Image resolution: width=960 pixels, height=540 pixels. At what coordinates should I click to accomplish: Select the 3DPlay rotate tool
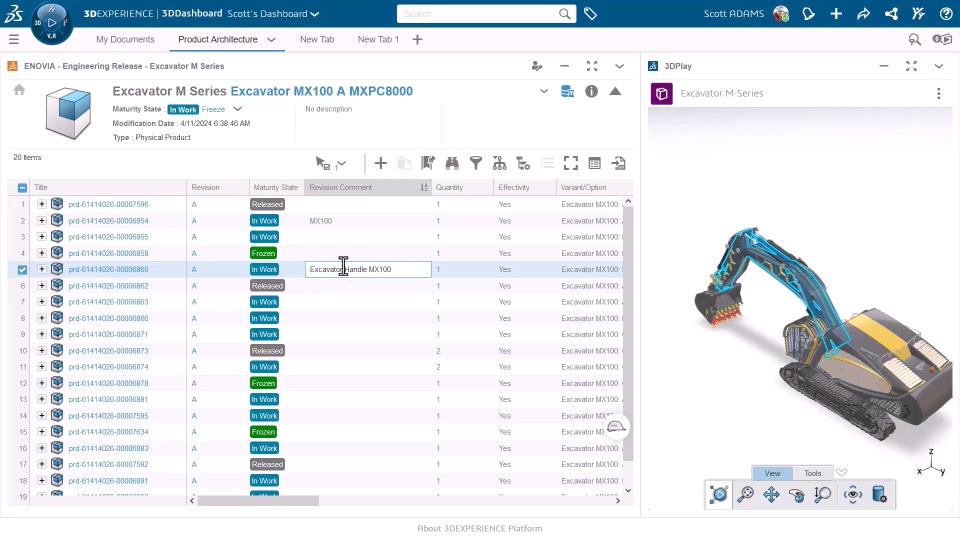click(x=797, y=494)
